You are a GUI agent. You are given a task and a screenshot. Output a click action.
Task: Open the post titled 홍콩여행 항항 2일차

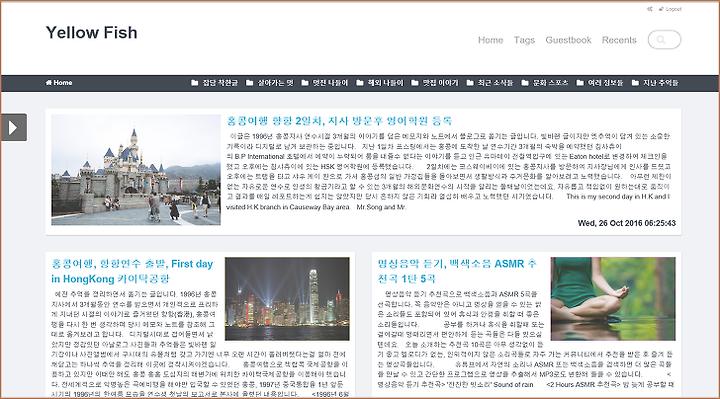coord(339,121)
